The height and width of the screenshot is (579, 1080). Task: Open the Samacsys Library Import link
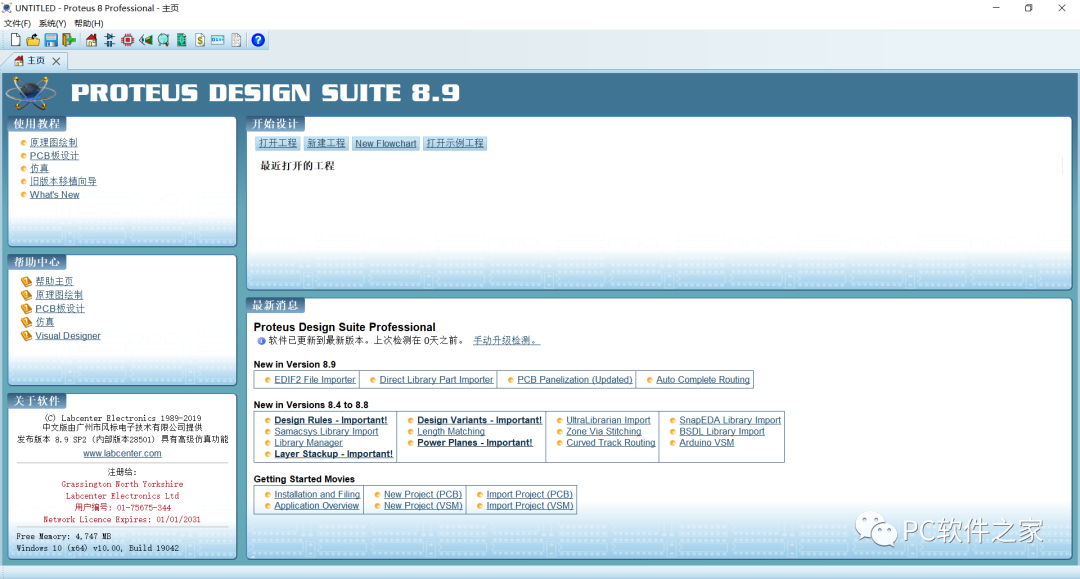tap(326, 432)
